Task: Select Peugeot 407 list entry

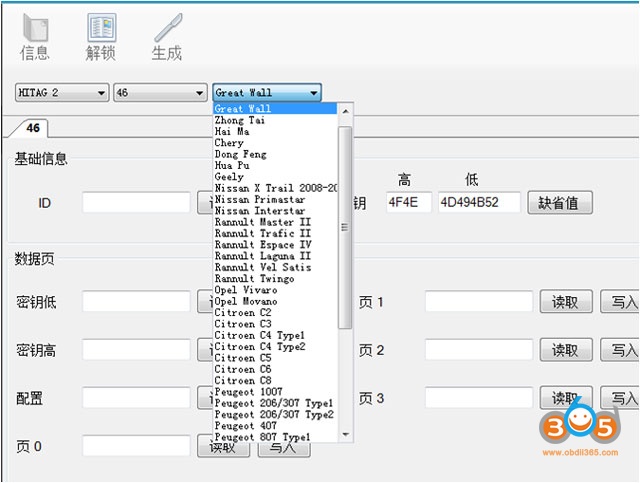Action: [246, 426]
